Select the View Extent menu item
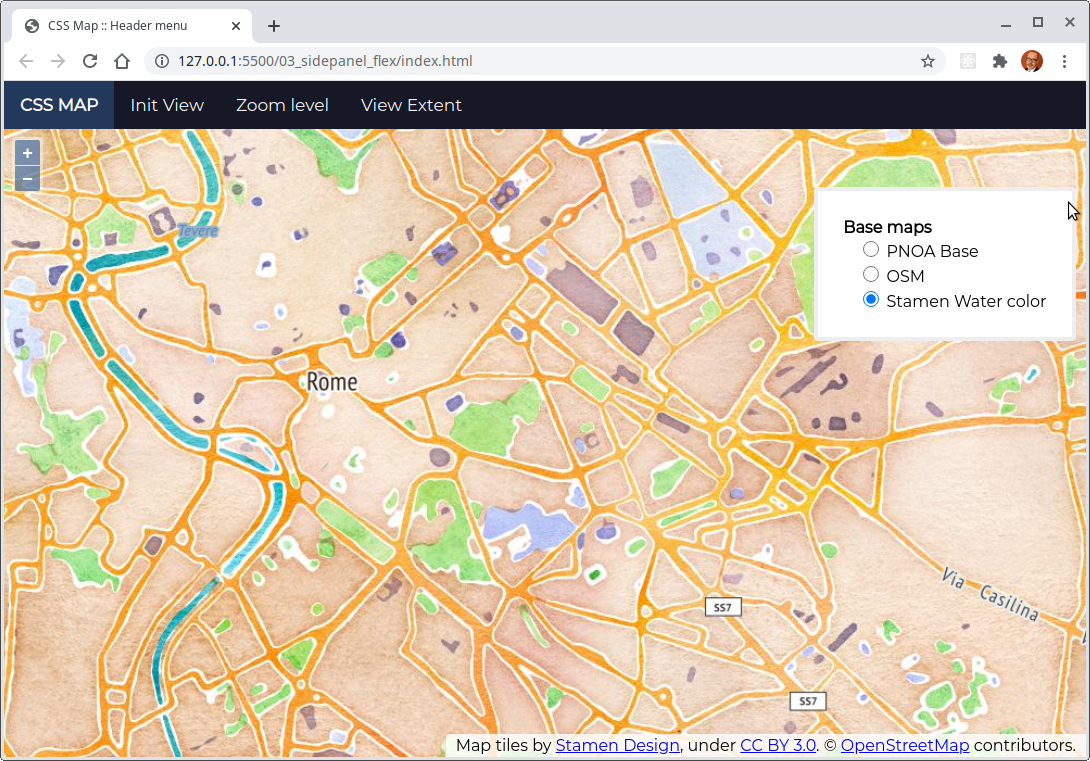The height and width of the screenshot is (761, 1090). [x=411, y=105]
